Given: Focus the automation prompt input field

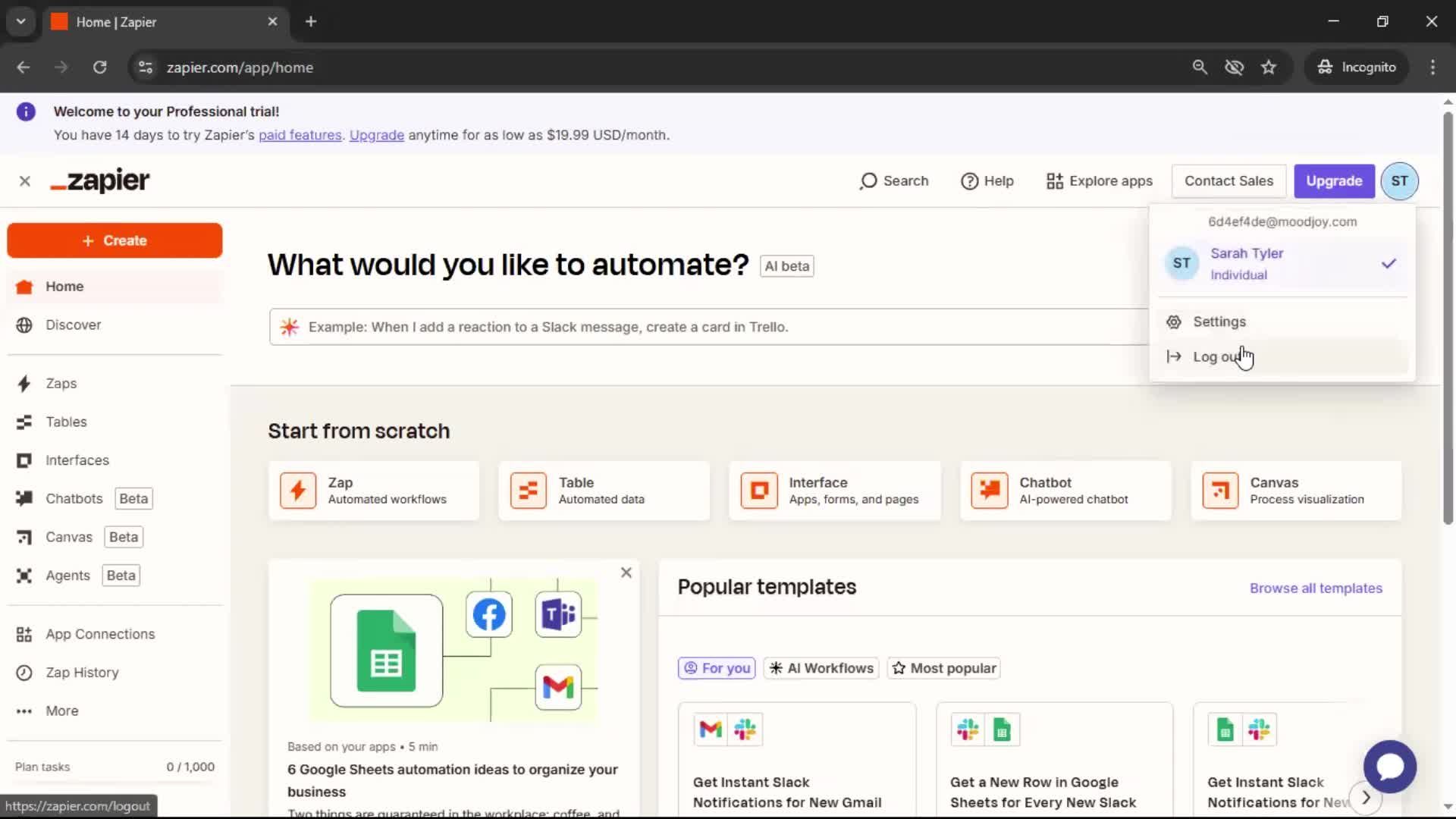Looking at the screenshot, I should (x=708, y=327).
